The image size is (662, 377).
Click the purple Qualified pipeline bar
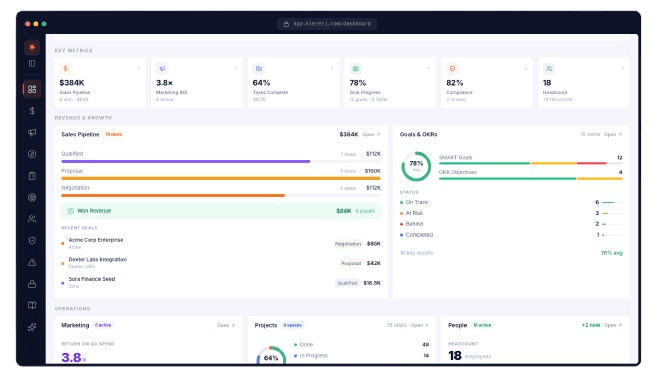186,161
